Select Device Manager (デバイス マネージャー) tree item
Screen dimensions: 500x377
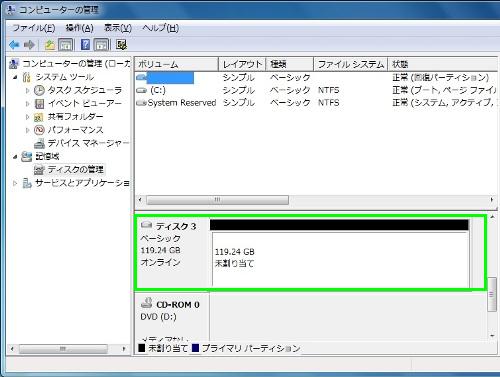click(x=88, y=143)
